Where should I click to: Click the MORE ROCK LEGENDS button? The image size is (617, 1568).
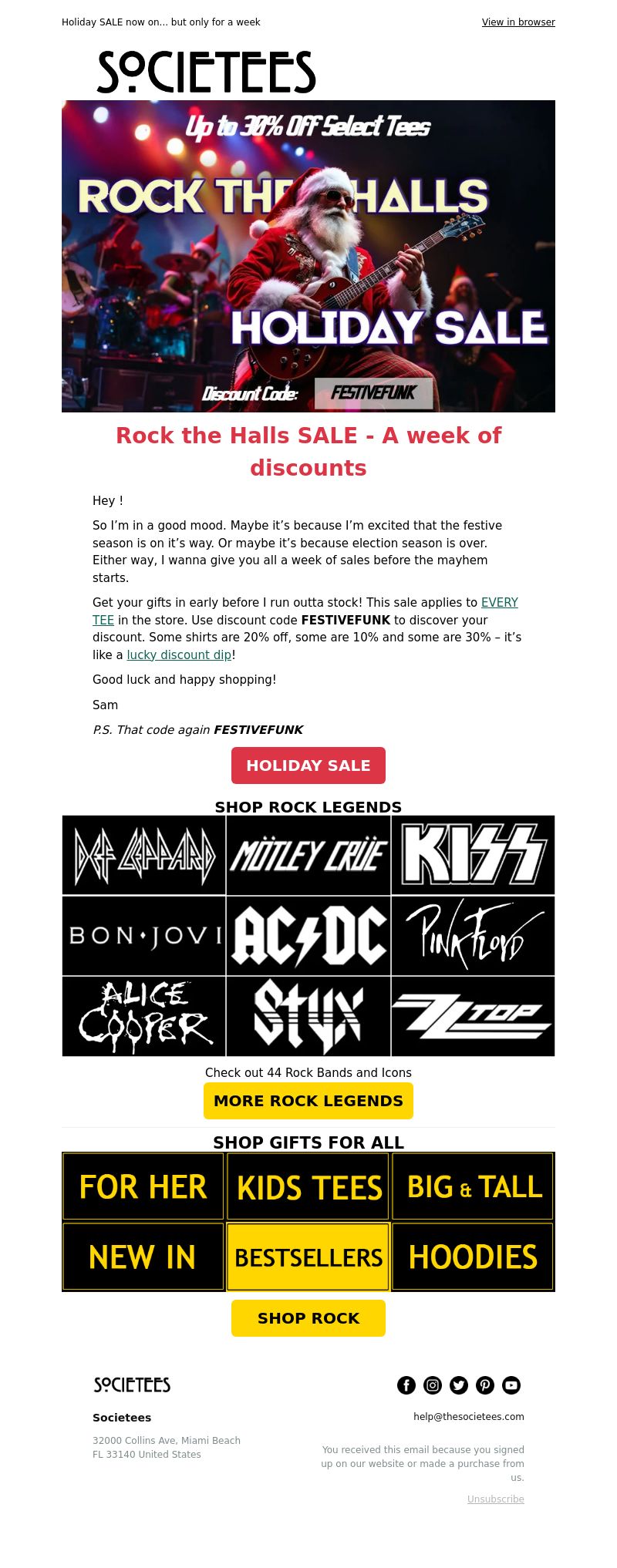308,1101
